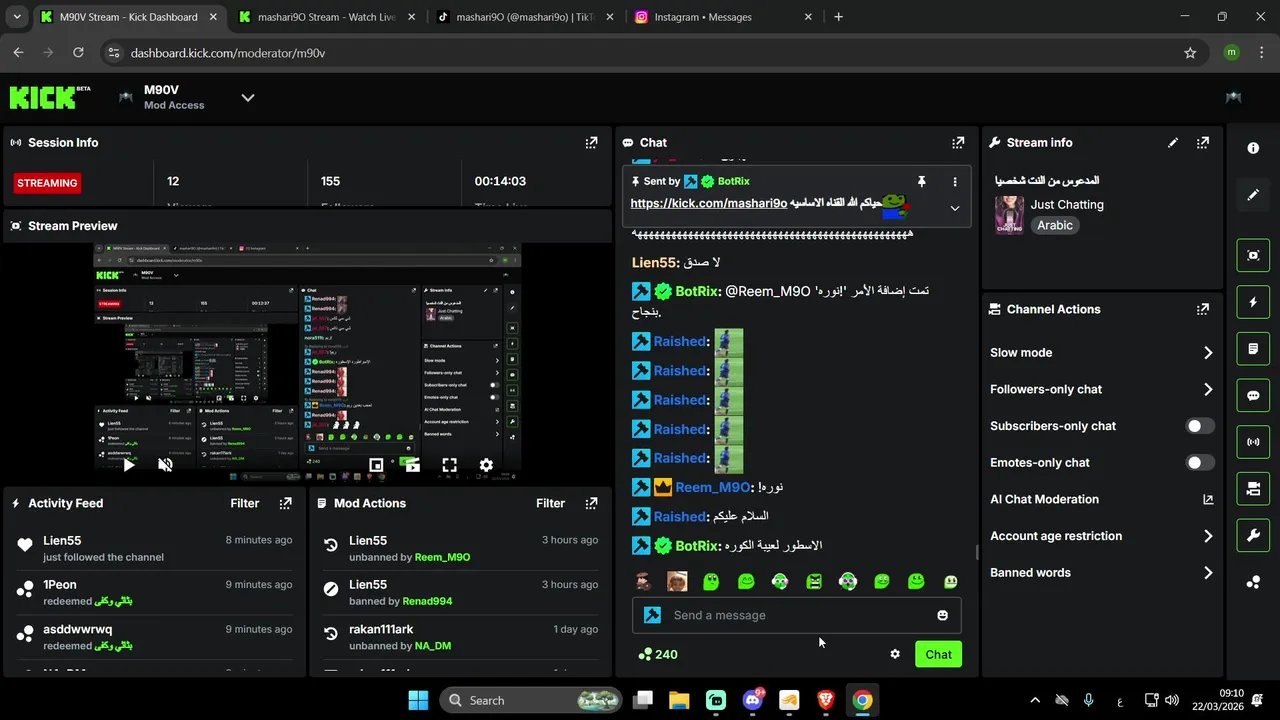The width and height of the screenshot is (1280, 720).
Task: Toggle the Activity Feed lightning icon in sidebar
Action: 1253,302
